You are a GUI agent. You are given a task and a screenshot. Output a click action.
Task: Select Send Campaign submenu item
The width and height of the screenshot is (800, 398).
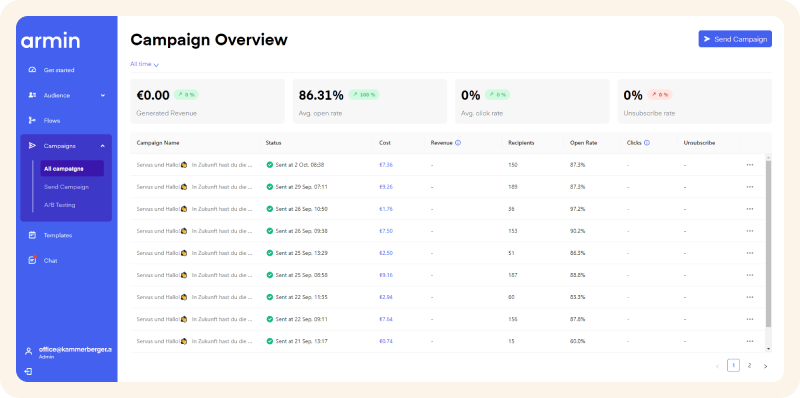click(66, 187)
